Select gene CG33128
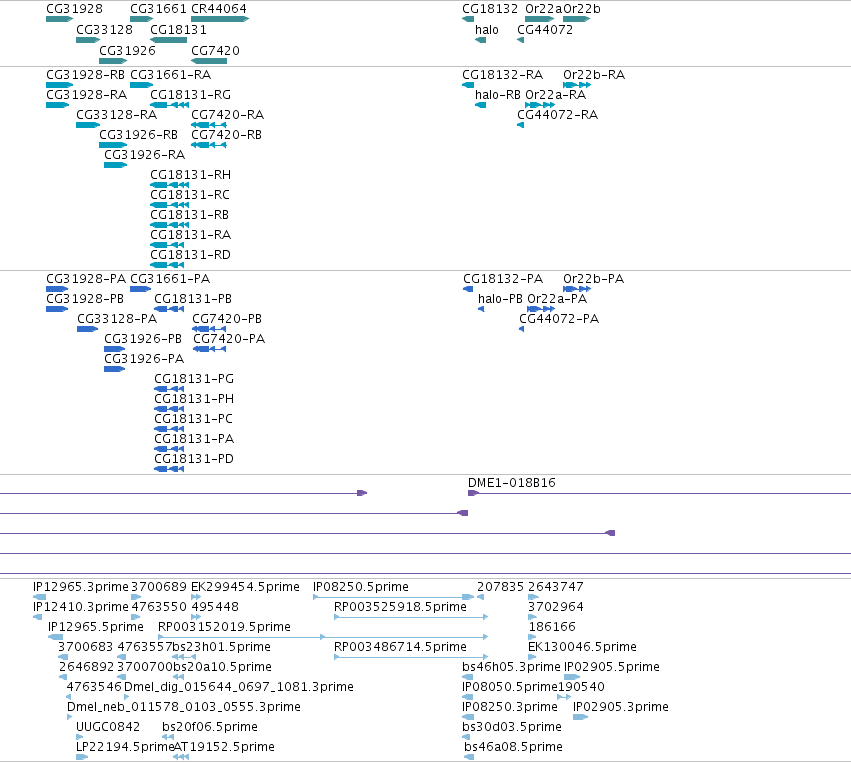 [x=87, y=40]
